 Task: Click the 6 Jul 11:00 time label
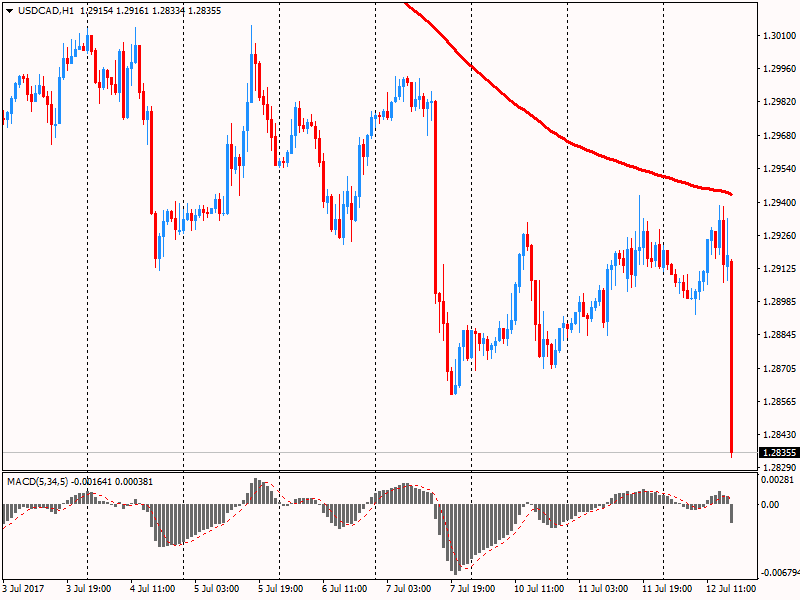[344, 589]
